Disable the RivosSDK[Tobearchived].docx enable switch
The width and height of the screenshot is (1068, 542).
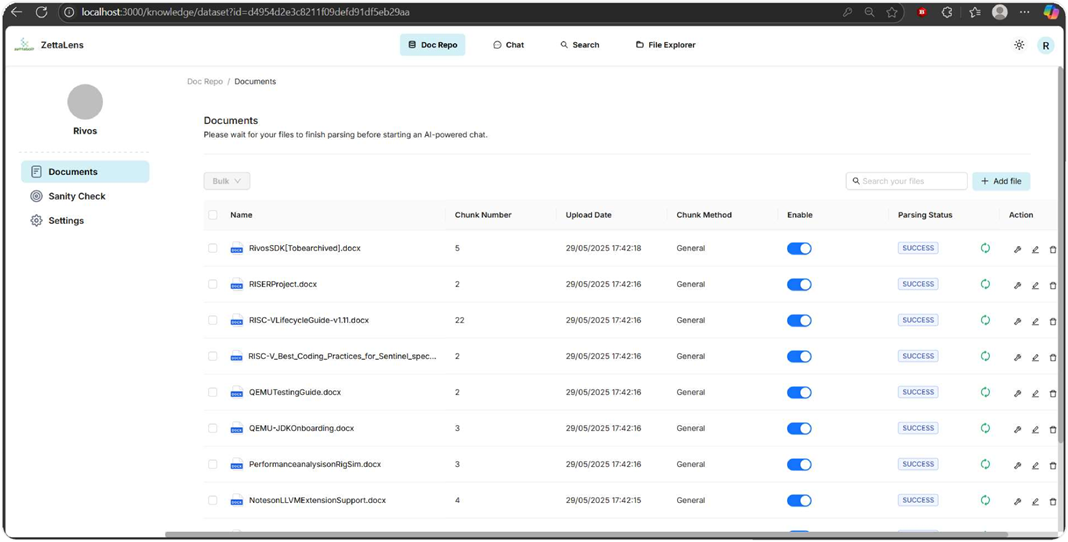point(799,248)
